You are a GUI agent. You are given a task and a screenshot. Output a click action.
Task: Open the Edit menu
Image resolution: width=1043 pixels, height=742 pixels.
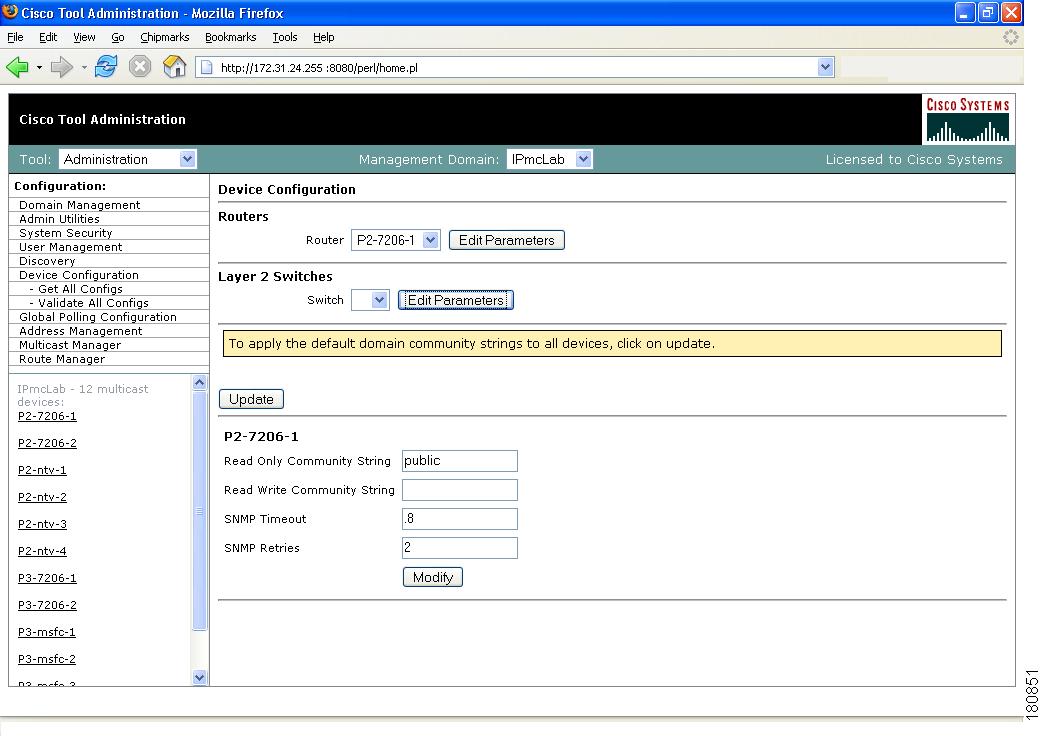pyautogui.click(x=48, y=37)
